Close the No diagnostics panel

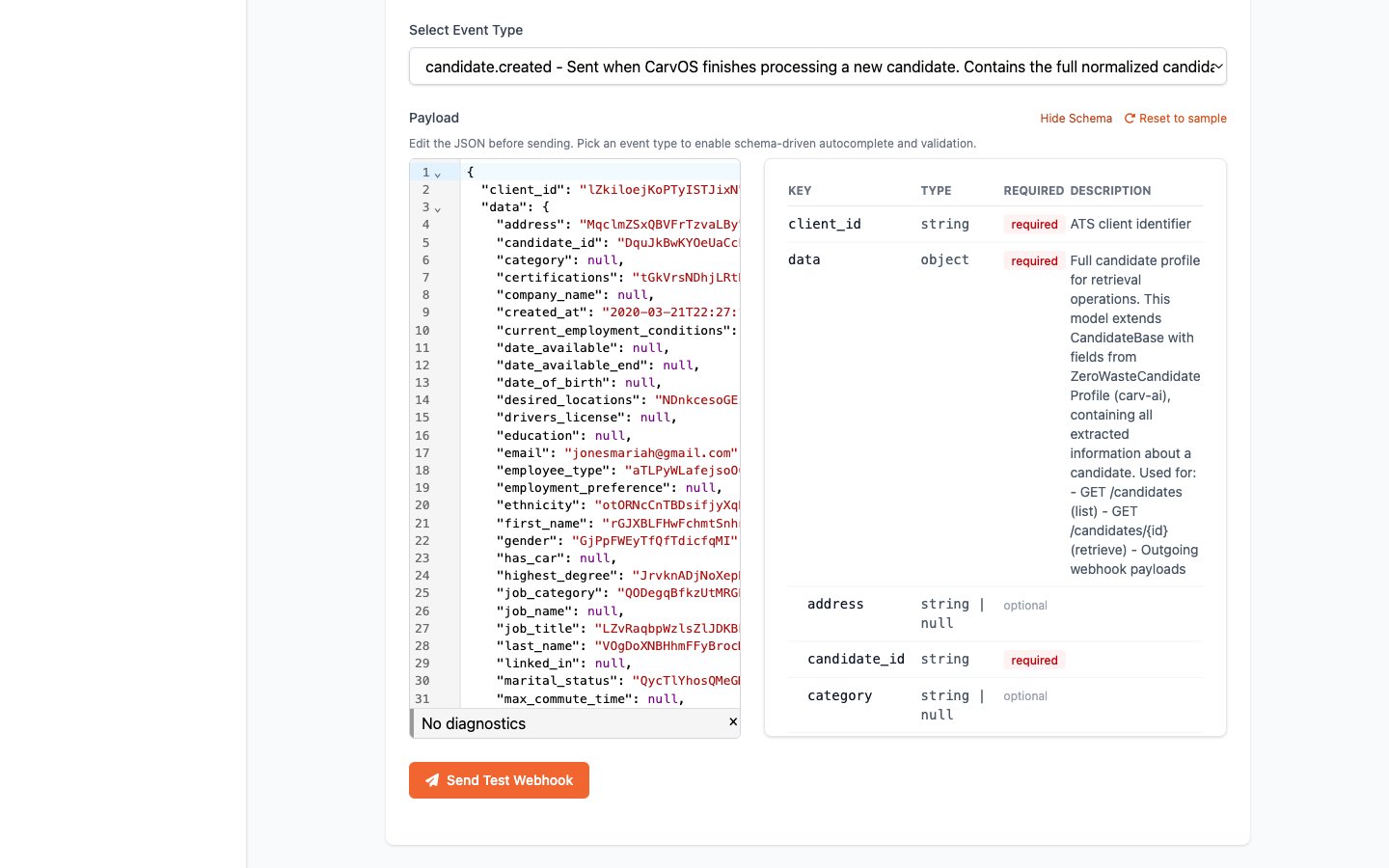733,721
